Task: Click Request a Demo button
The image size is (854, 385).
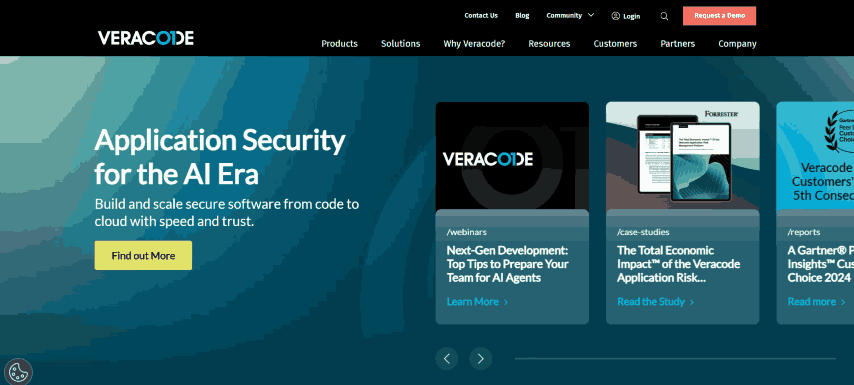Action: pyautogui.click(x=719, y=16)
